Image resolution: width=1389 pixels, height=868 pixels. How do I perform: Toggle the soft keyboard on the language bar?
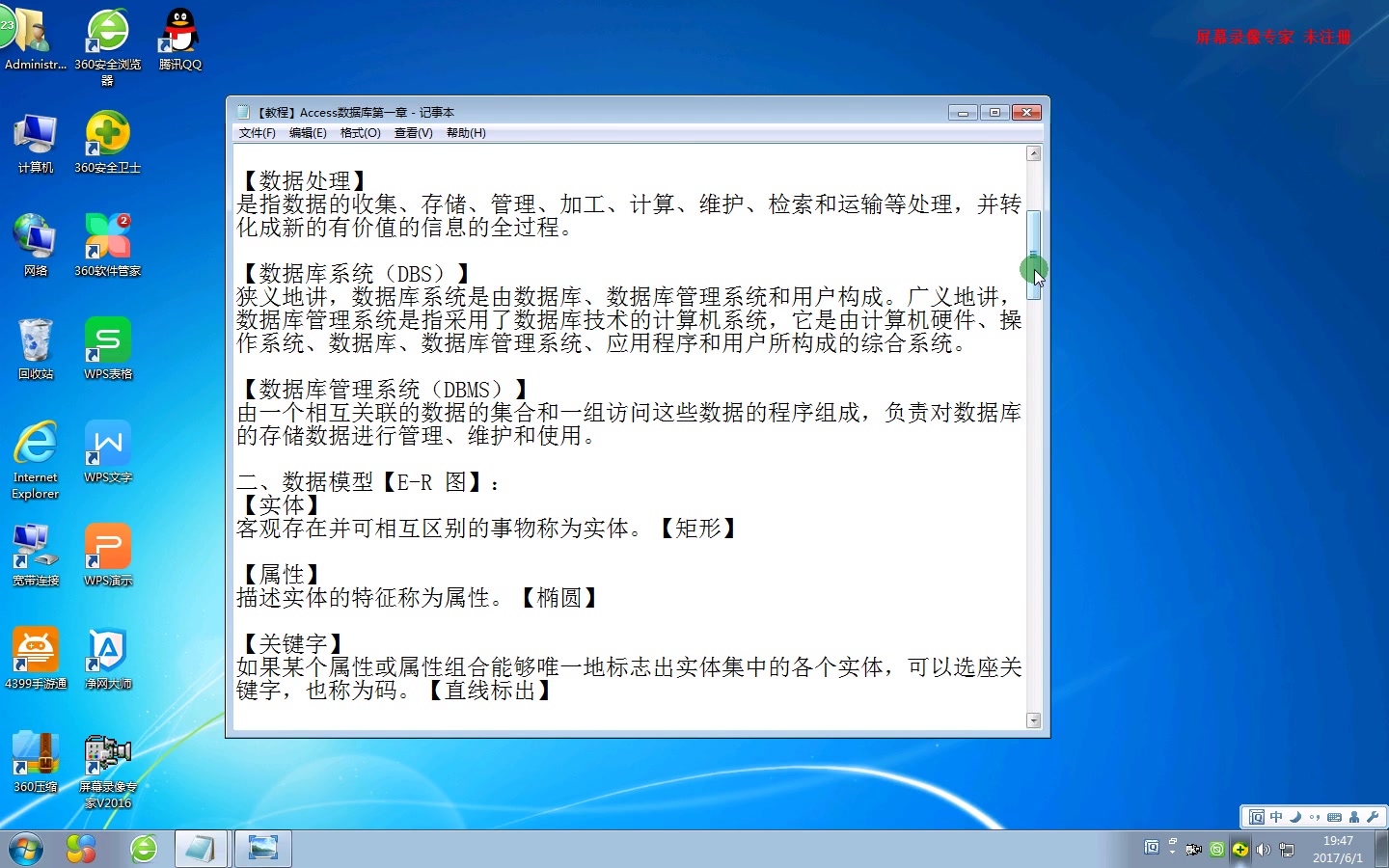1334,816
